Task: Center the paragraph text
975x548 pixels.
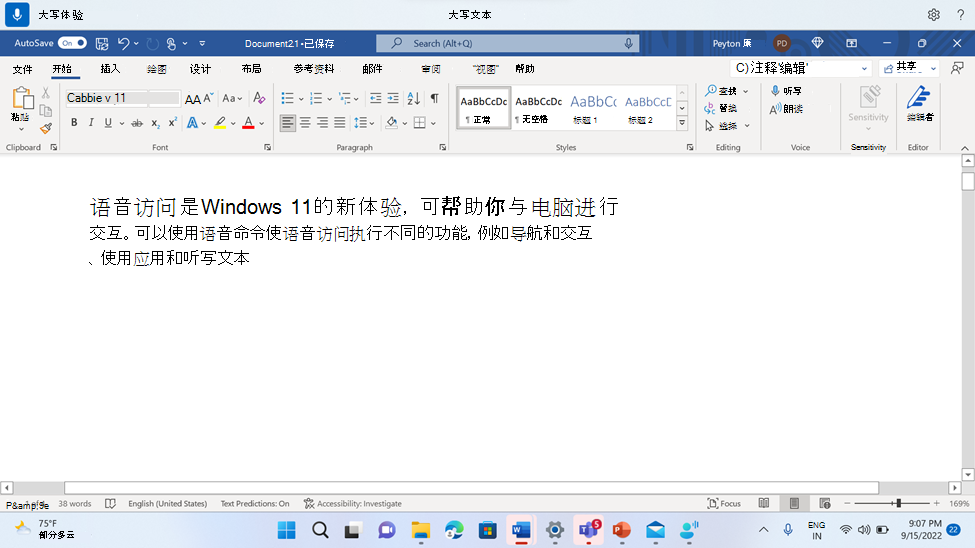Action: click(x=305, y=123)
